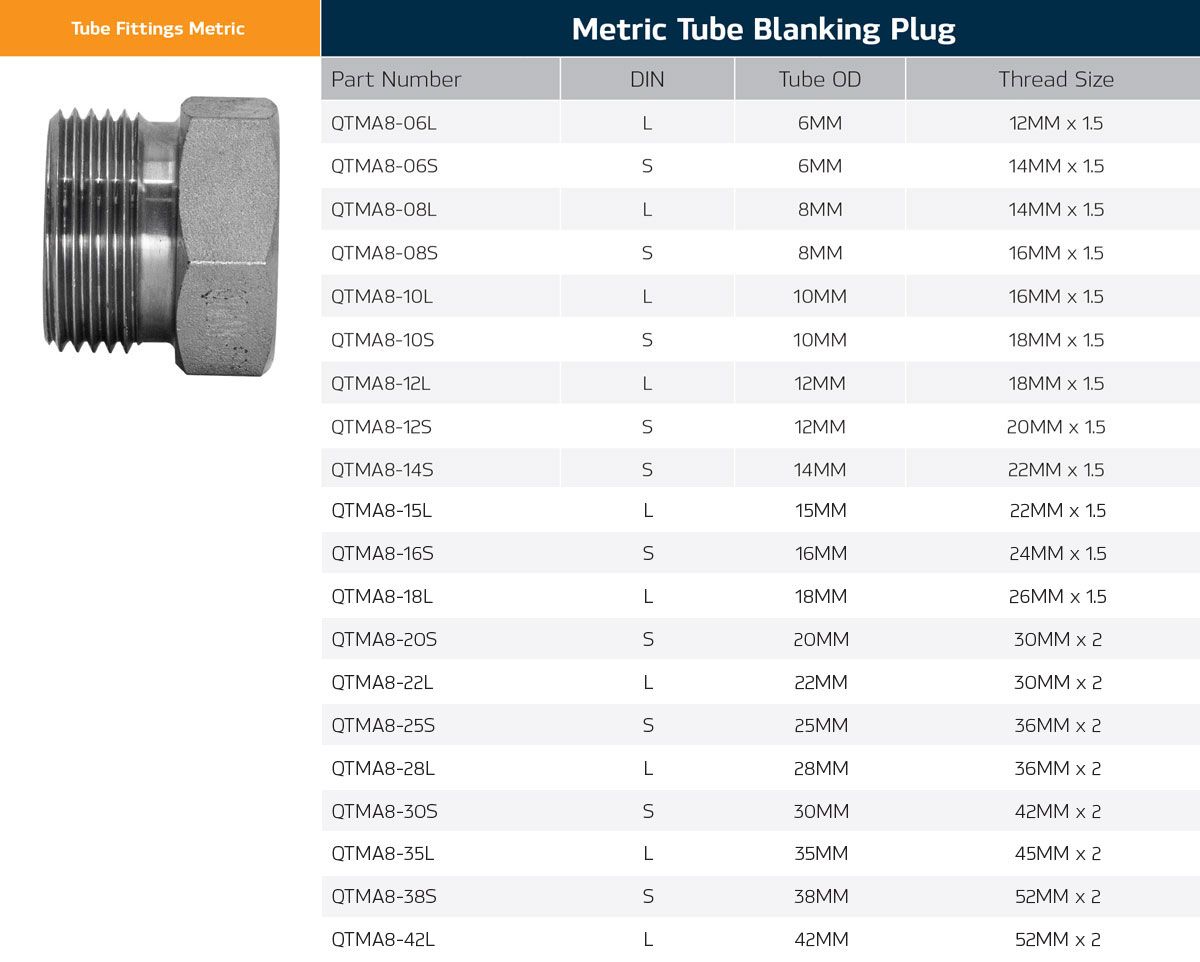The image size is (1200, 962).
Task: Select the 12MM x 1.5 thread size cell
Action: pyautogui.click(x=1056, y=123)
